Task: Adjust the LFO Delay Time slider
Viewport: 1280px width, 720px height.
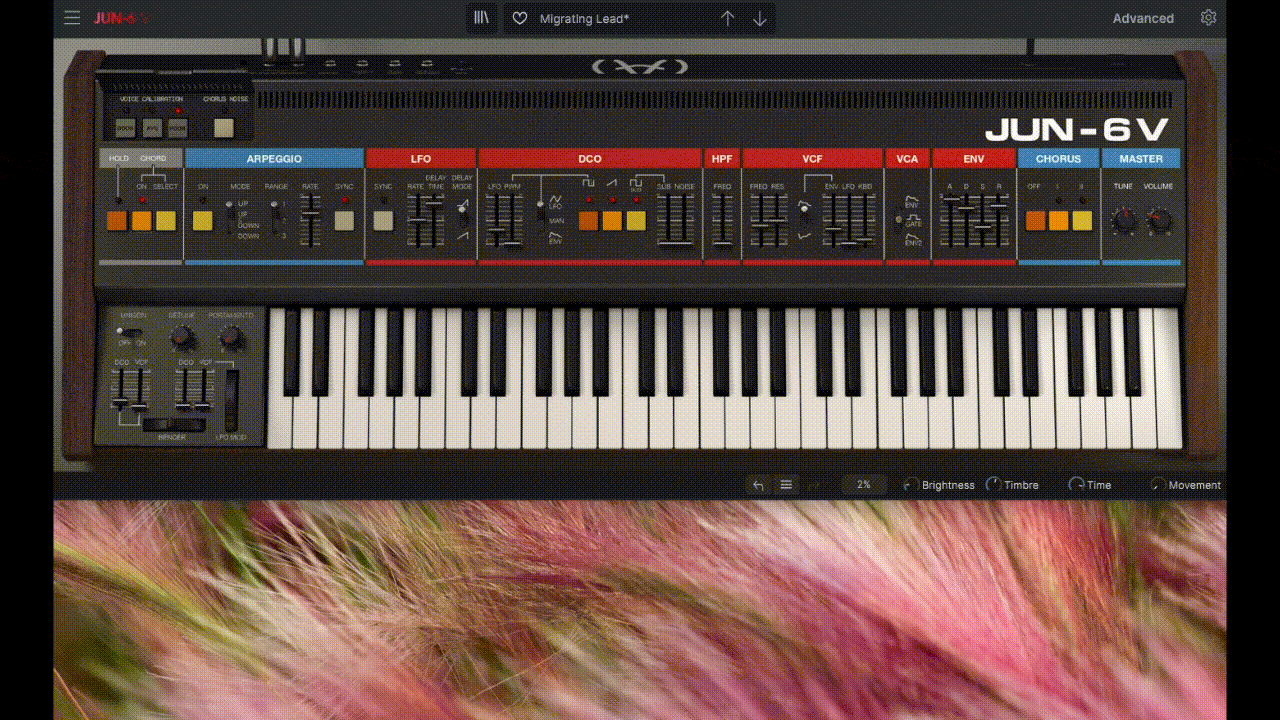Action: point(435,221)
